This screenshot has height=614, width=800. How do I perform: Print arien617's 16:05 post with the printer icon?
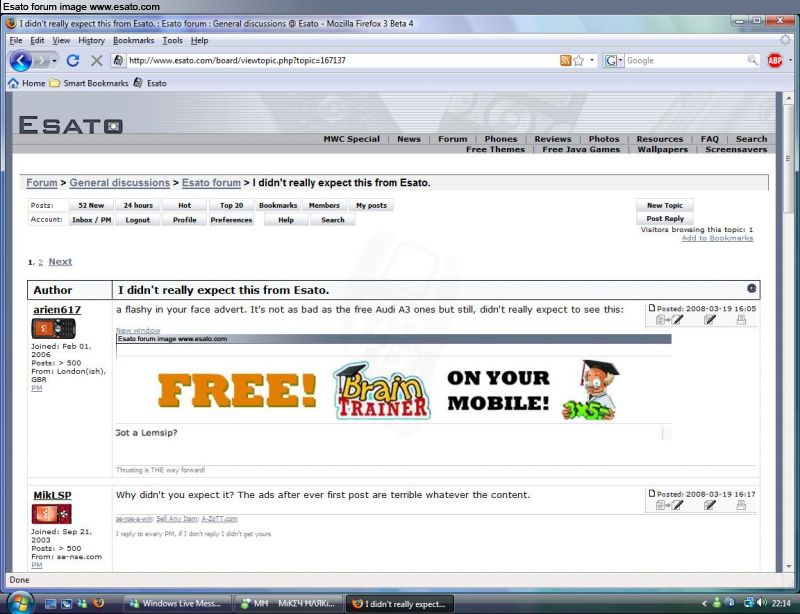(741, 320)
